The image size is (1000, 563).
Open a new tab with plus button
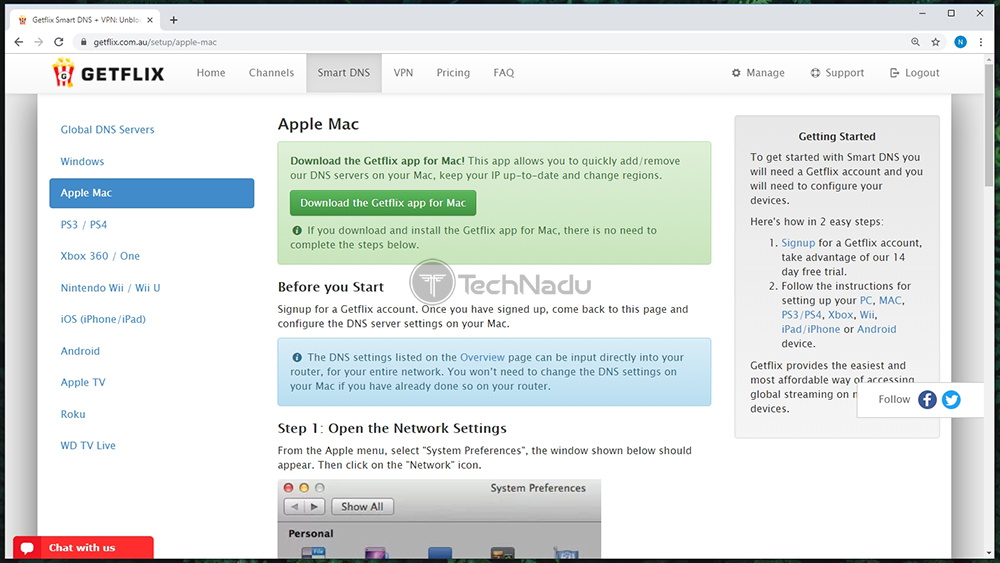[173, 20]
